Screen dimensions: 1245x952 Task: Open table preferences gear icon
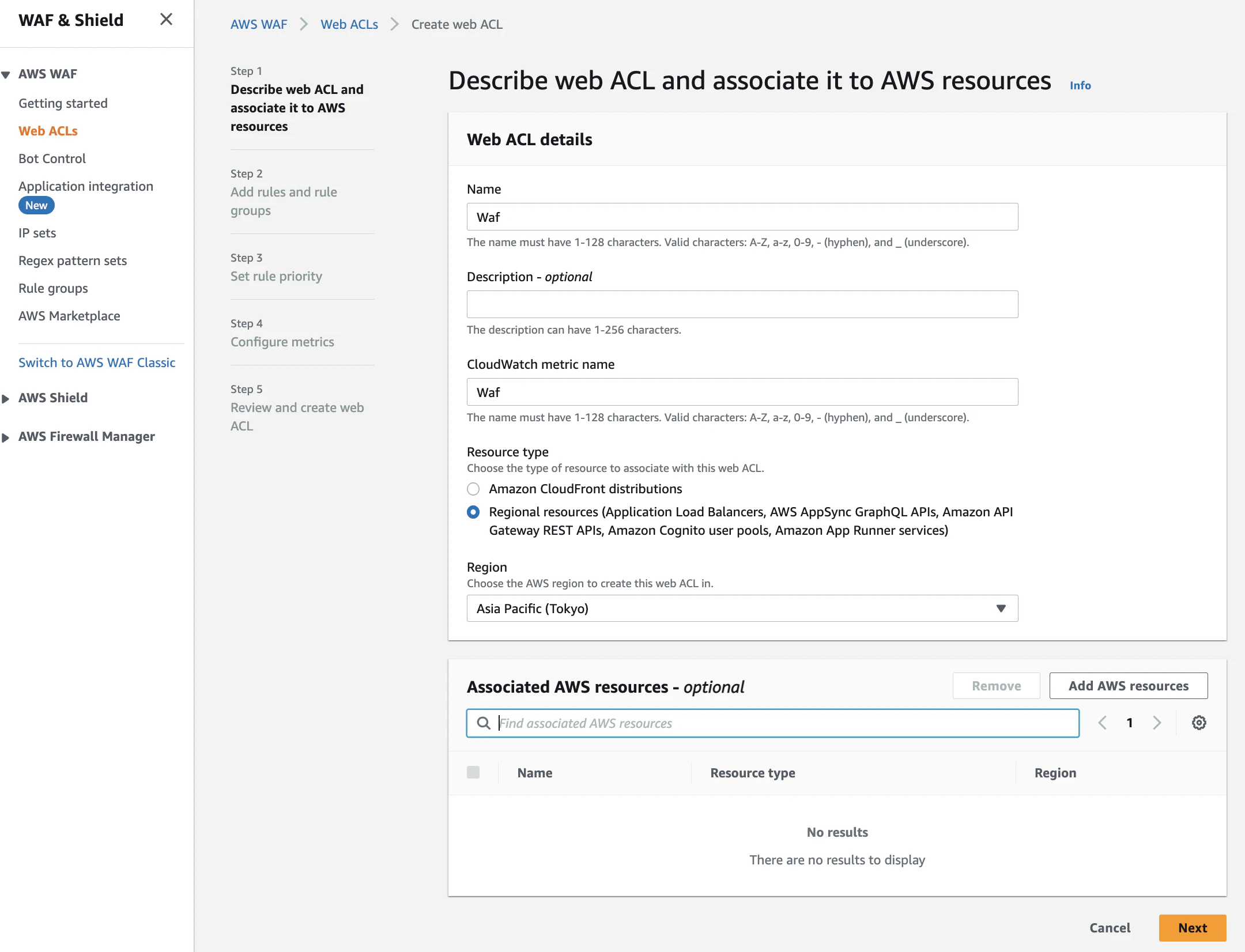coord(1199,723)
